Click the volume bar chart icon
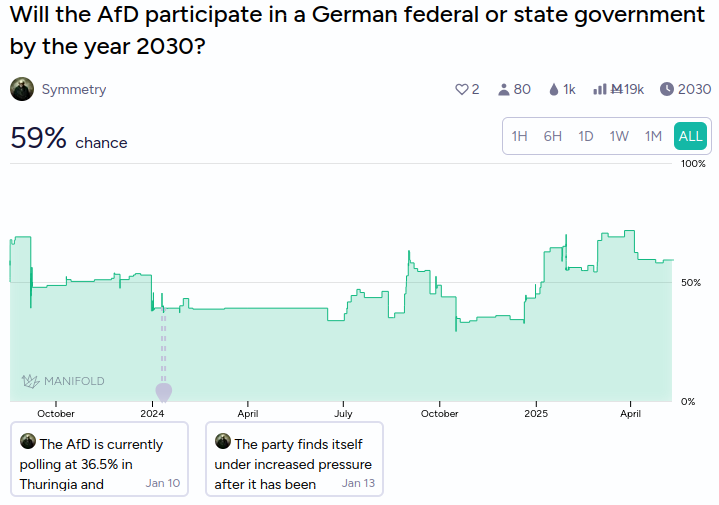The width and height of the screenshot is (719, 505). pos(599,89)
